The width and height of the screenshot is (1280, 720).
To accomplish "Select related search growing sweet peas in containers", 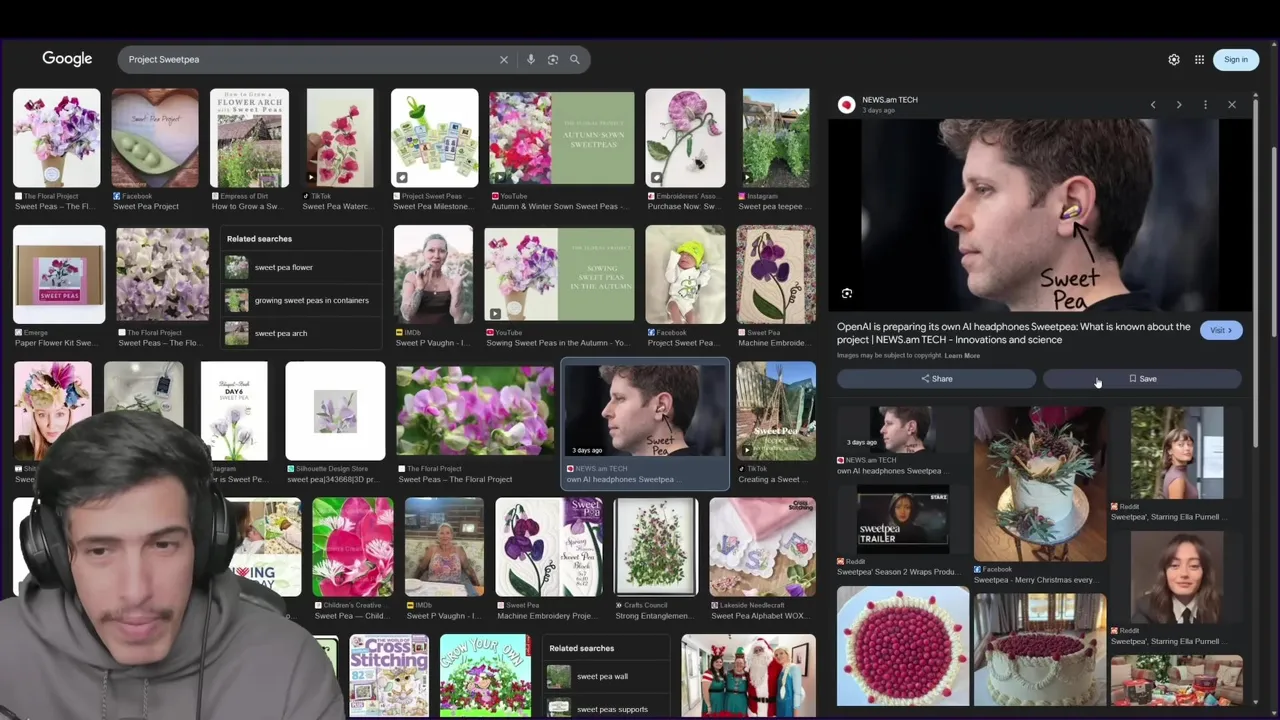I will 302,300.
